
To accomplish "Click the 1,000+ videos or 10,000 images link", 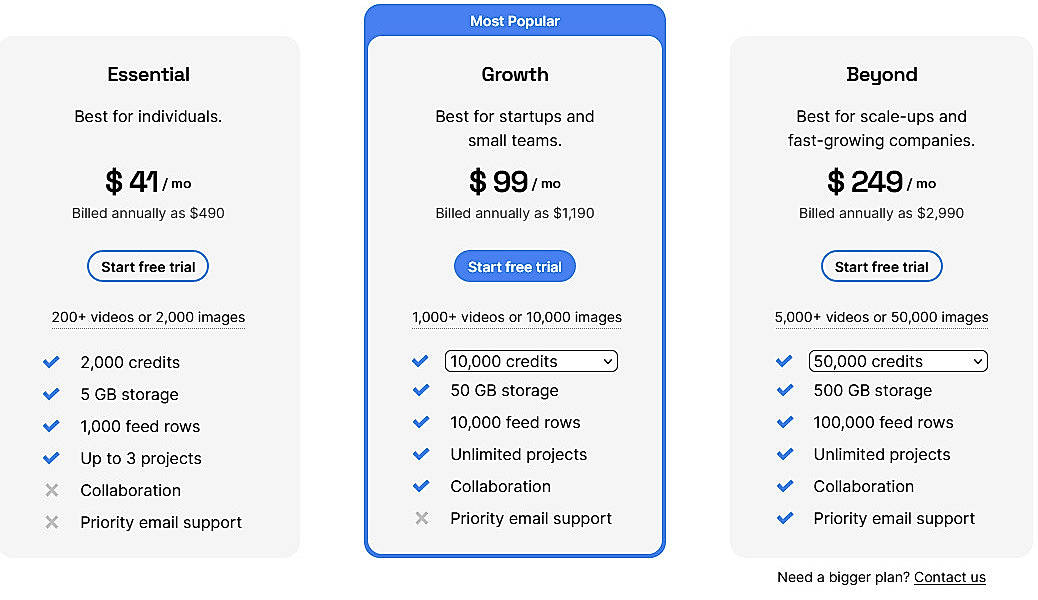I will click(515, 317).
